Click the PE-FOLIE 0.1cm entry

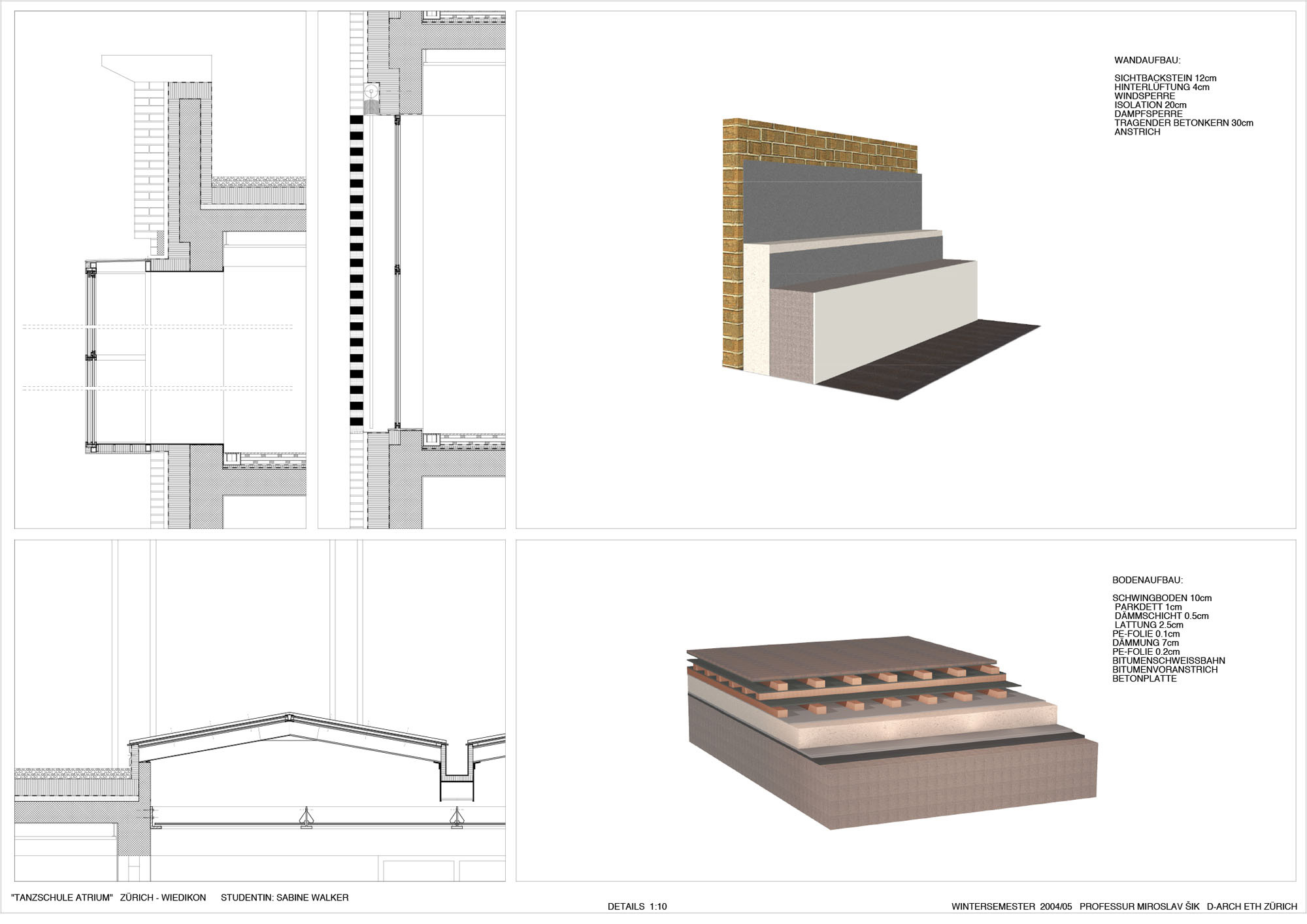pos(1146,634)
